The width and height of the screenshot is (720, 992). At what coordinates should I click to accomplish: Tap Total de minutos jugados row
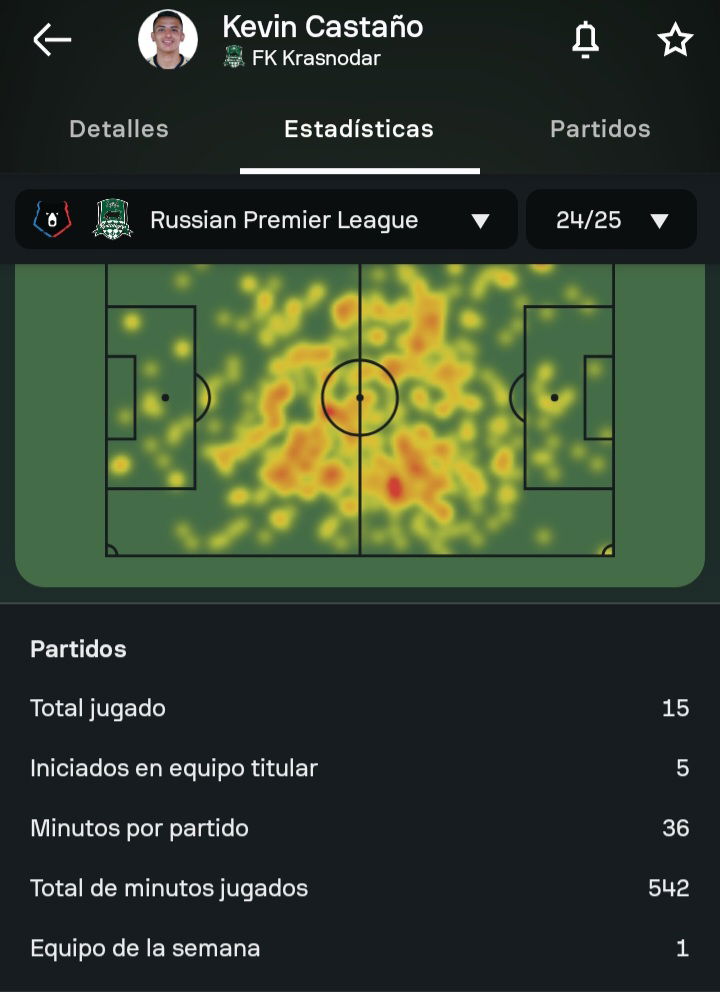(359, 888)
